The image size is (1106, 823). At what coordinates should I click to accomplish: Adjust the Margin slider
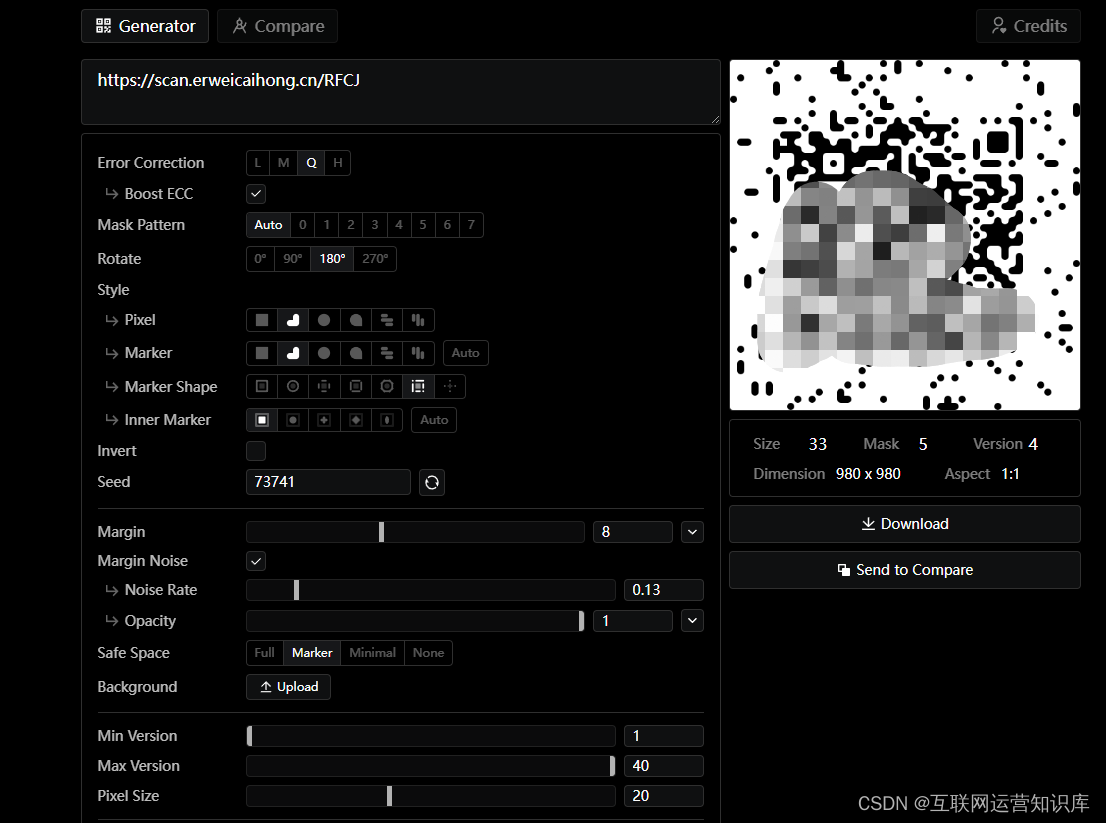point(415,532)
